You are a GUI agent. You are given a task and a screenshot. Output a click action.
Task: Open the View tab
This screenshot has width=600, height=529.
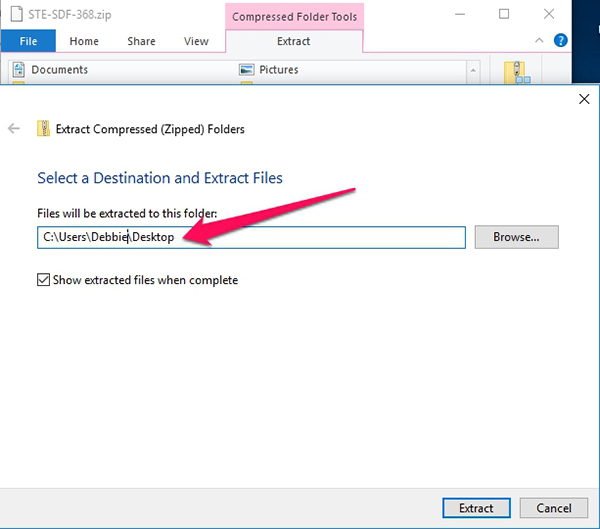pyautogui.click(x=196, y=41)
